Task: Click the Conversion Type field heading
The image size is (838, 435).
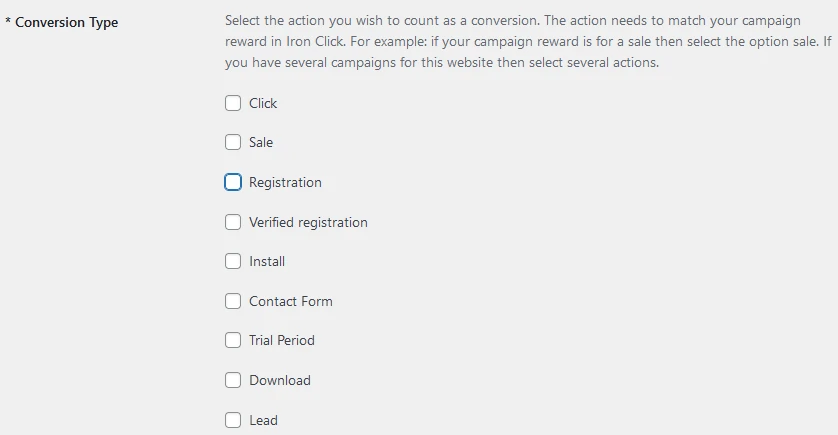Action: click(66, 22)
